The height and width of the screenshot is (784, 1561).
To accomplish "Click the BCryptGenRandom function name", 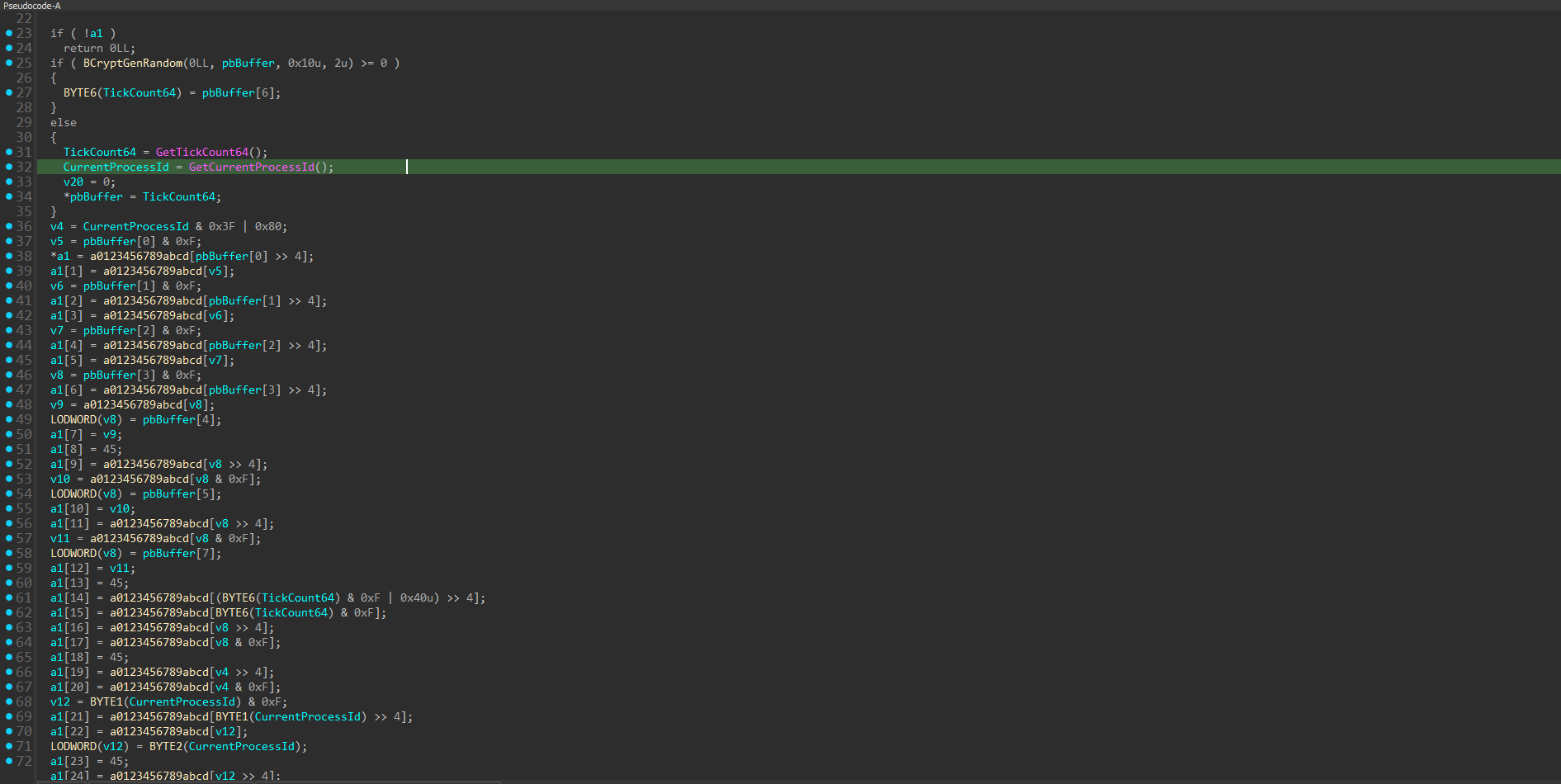I will [x=132, y=63].
